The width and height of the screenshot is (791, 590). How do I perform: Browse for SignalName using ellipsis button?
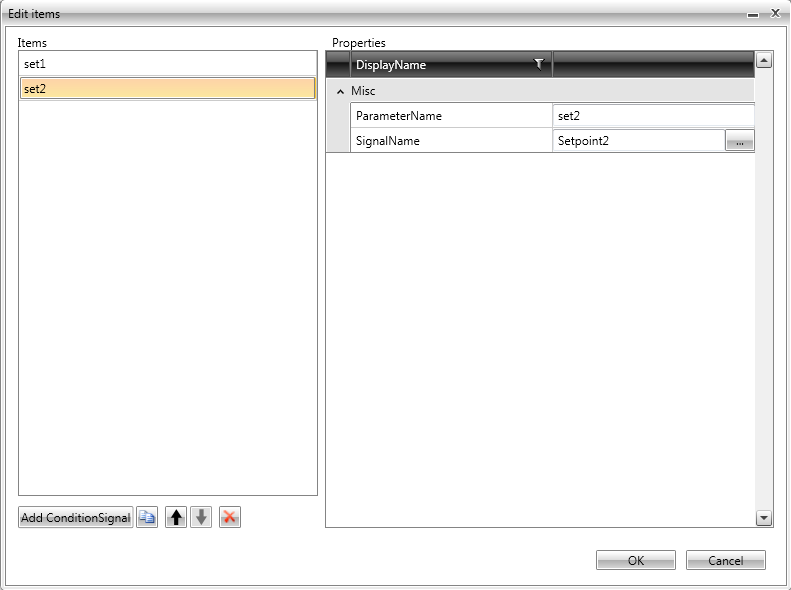pos(739,141)
